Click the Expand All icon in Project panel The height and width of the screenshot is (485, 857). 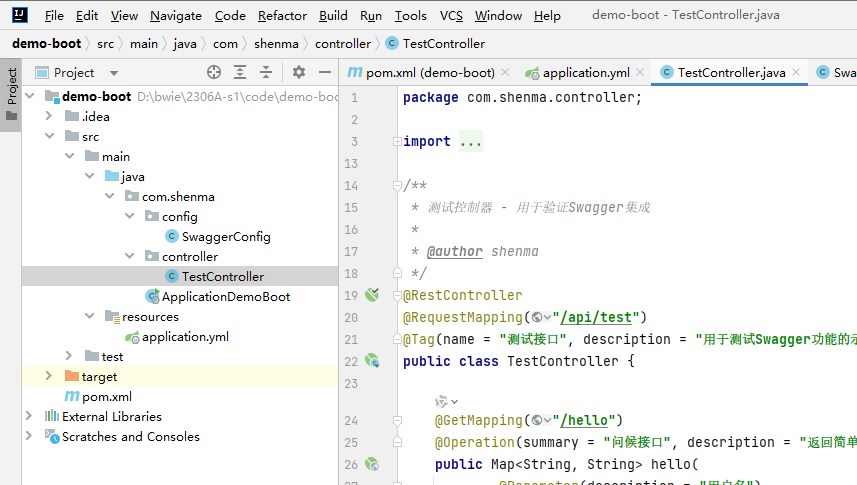240,72
